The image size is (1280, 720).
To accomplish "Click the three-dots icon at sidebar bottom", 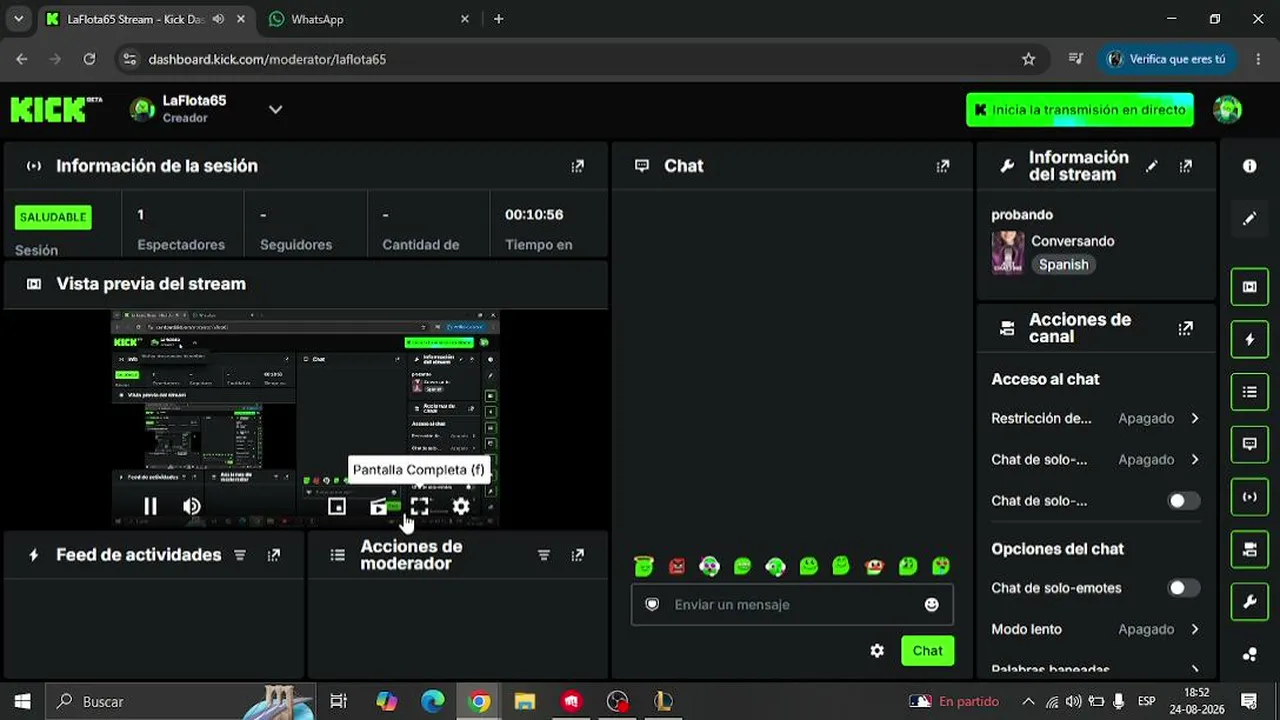I will [1249, 654].
